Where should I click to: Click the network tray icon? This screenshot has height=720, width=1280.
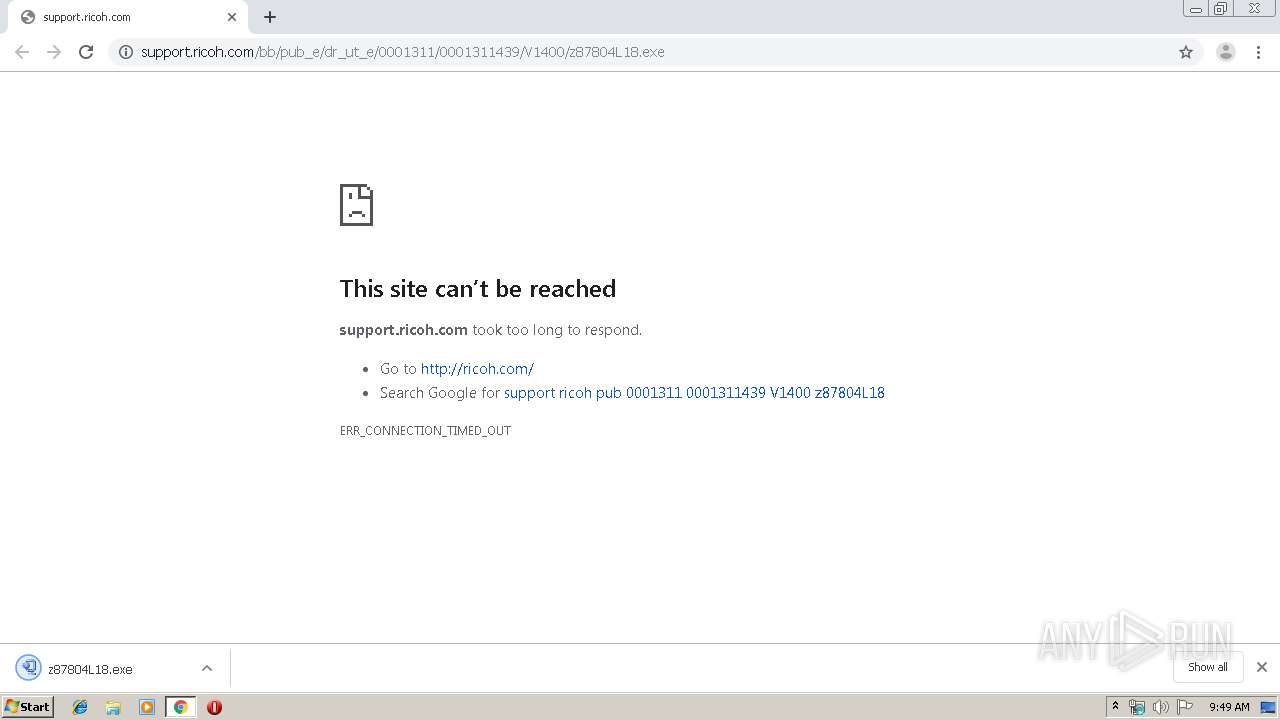point(1137,707)
